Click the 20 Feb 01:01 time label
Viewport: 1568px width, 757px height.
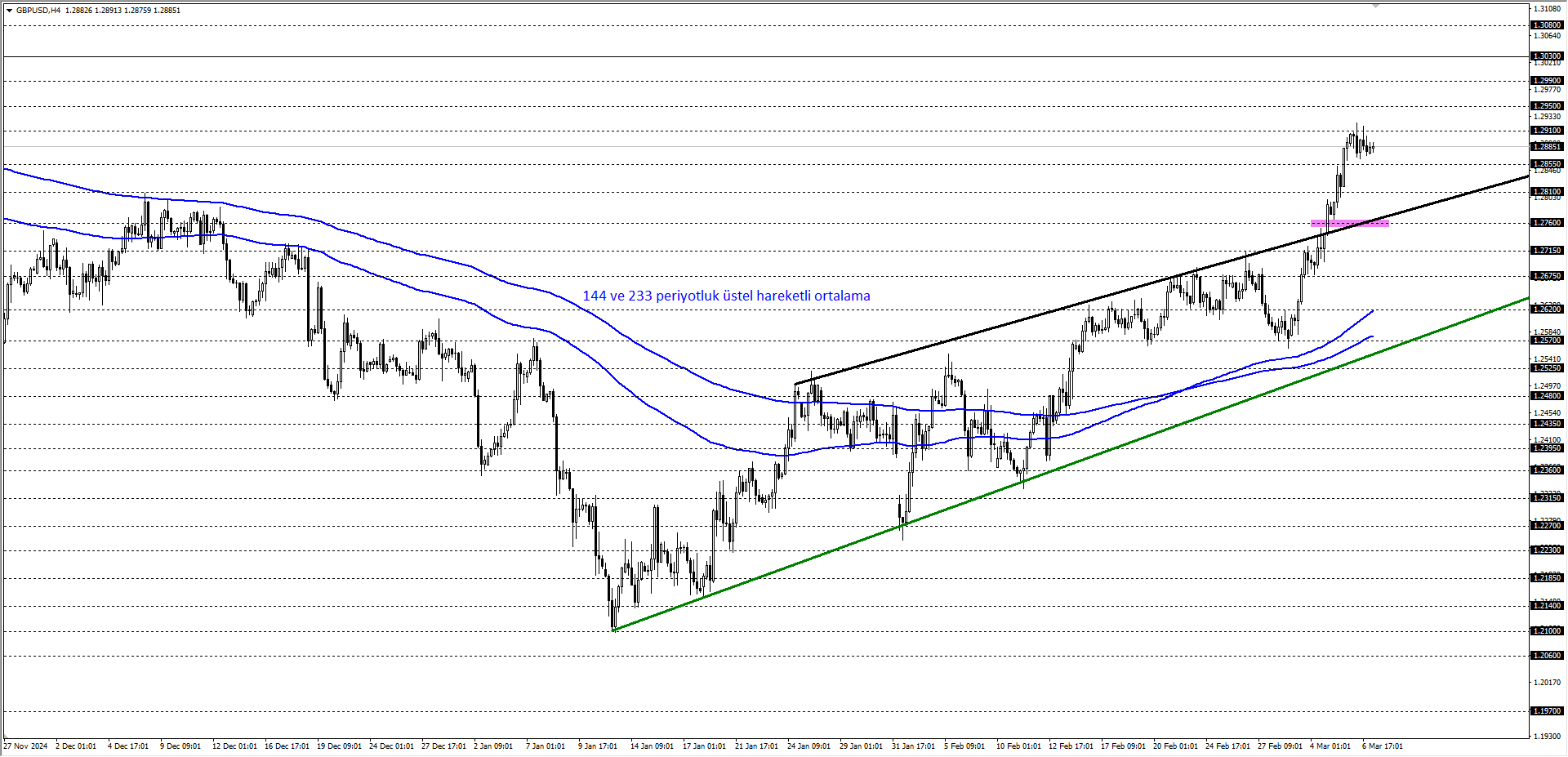click(x=1175, y=746)
